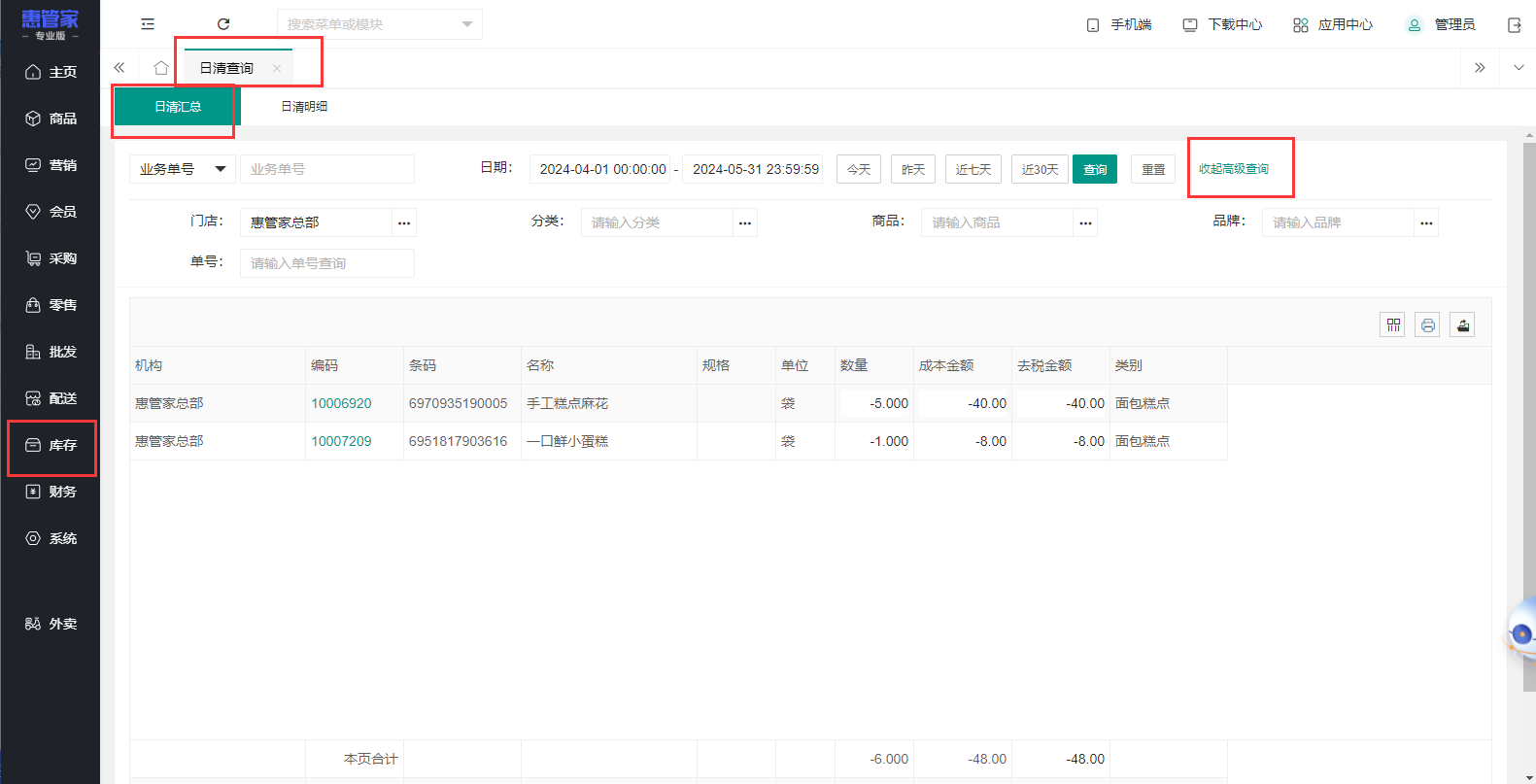Open product code 10007209 link
The width and height of the screenshot is (1536, 784).
click(341, 441)
